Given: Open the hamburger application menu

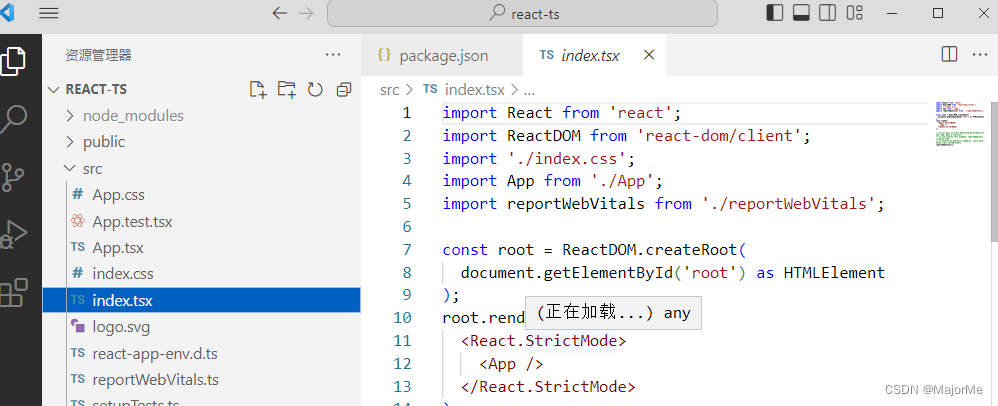Looking at the screenshot, I should [49, 13].
